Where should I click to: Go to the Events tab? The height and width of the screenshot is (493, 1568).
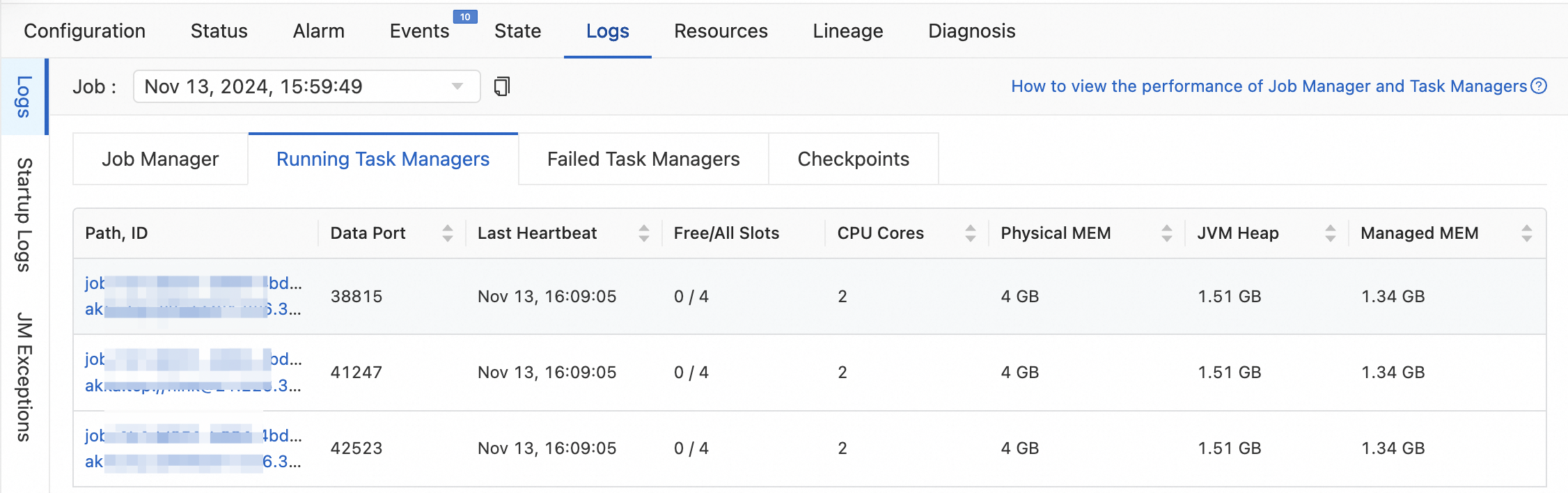click(x=419, y=31)
